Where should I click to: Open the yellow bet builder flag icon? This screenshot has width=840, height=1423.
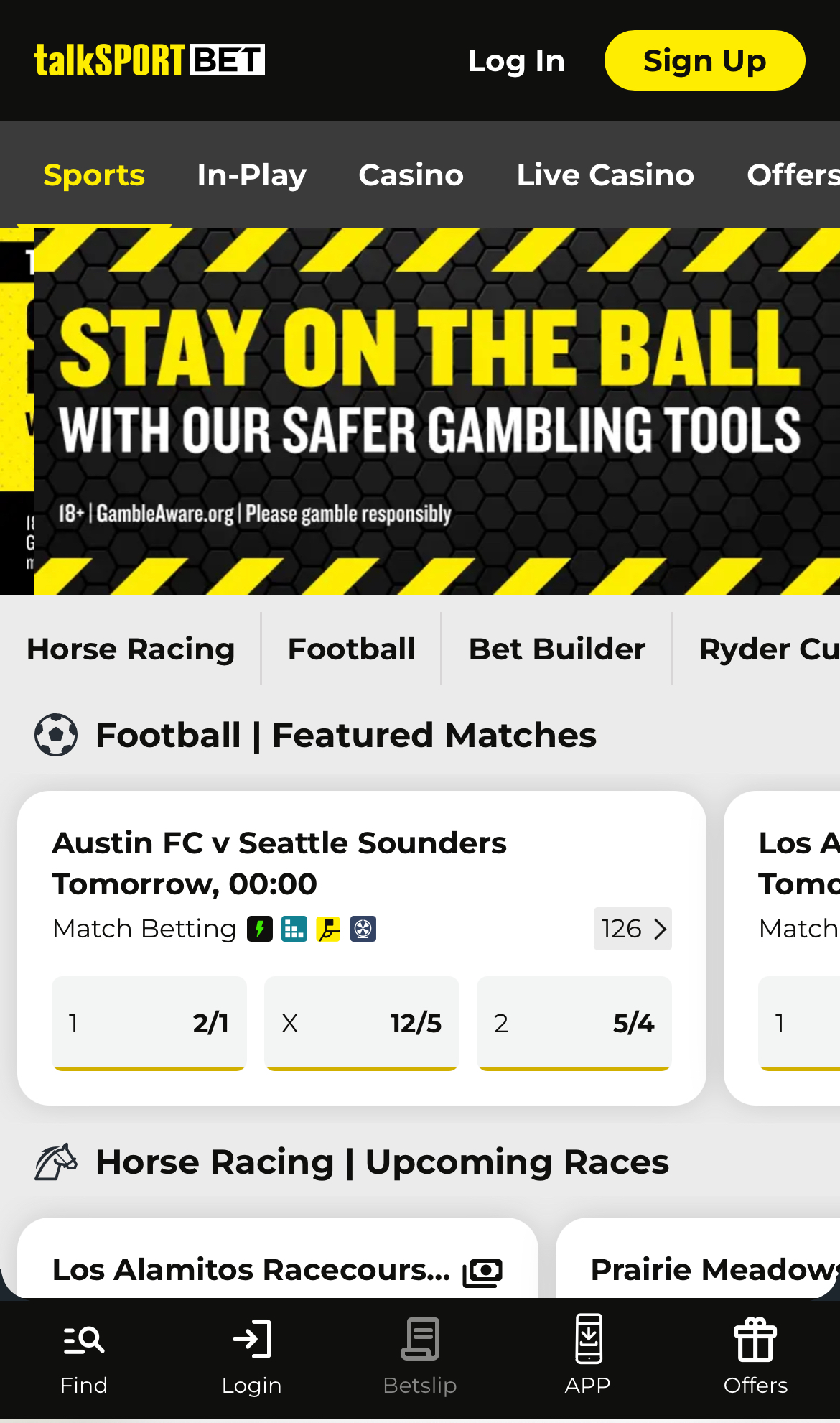tap(328, 928)
